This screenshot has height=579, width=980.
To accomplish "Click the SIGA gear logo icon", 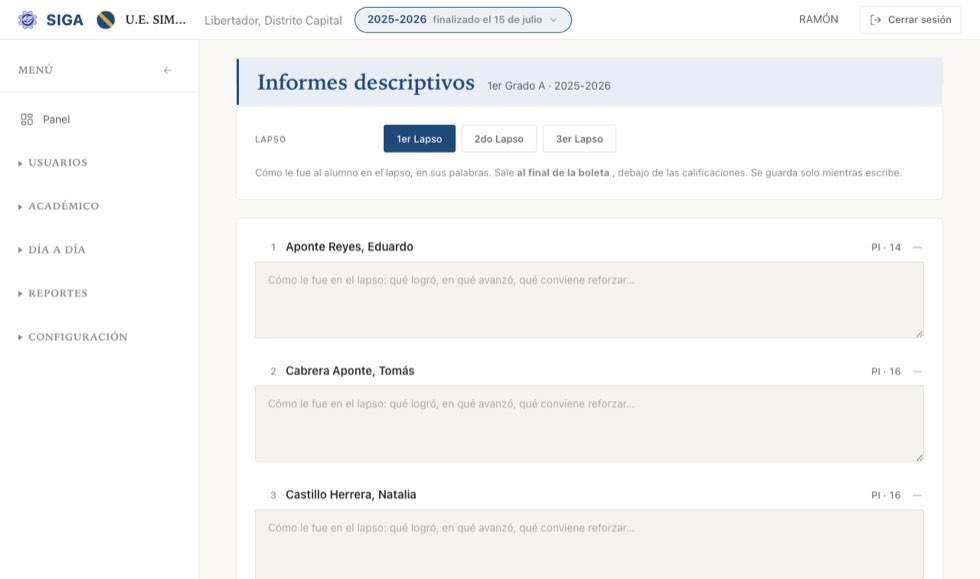I will coord(28,20).
